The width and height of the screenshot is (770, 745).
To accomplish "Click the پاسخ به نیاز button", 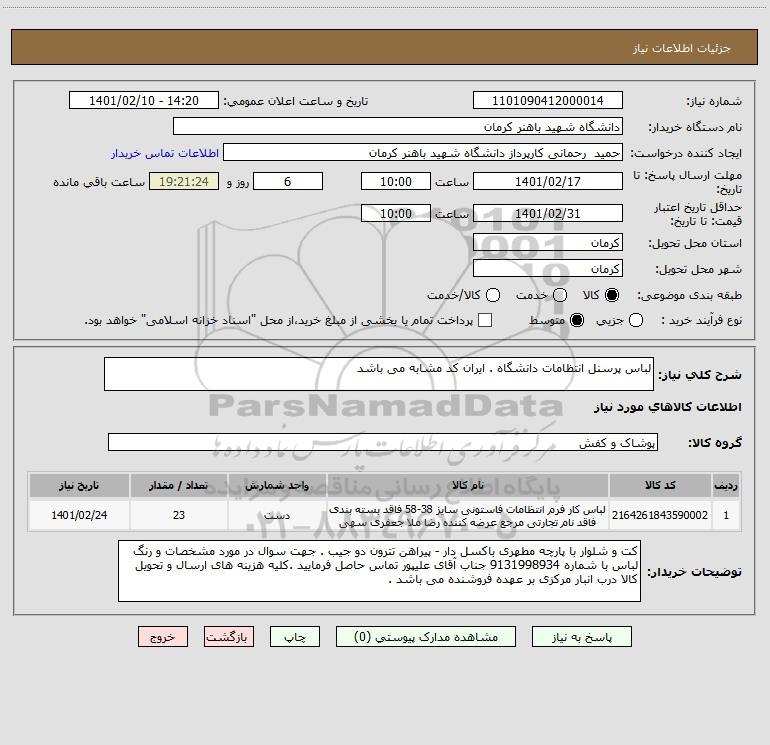I will point(581,637).
